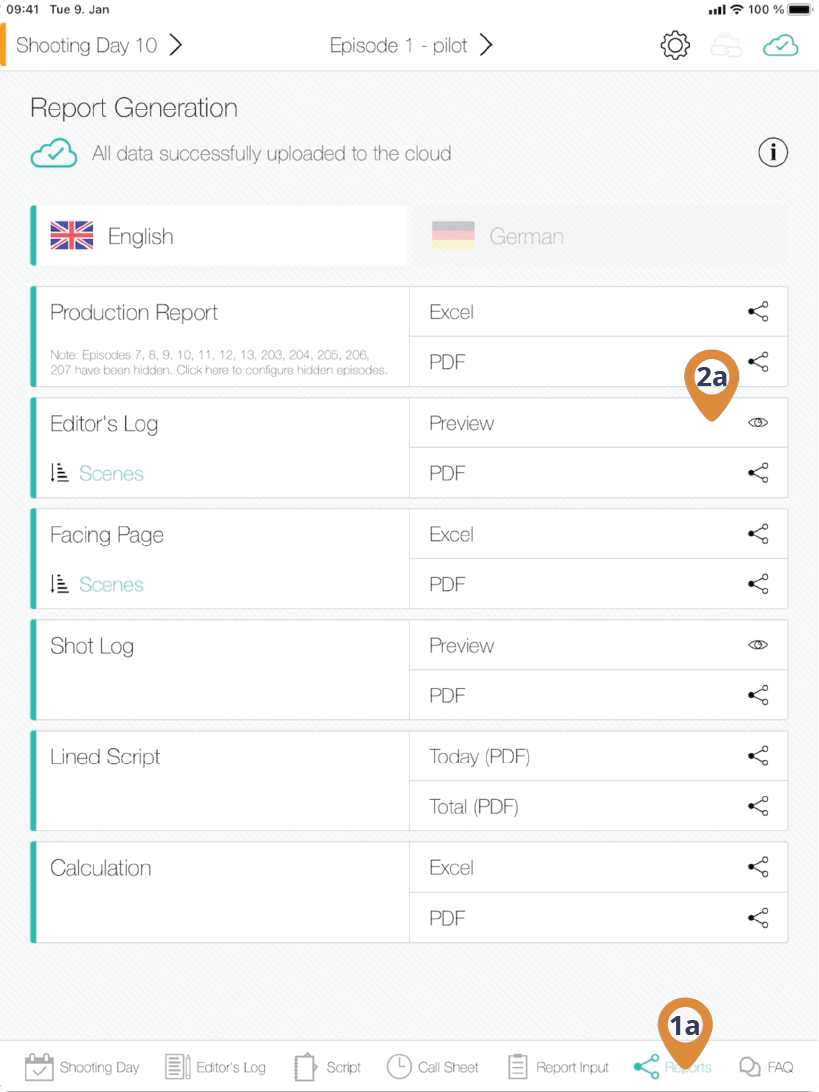Share Facing Page PDF

point(758,584)
